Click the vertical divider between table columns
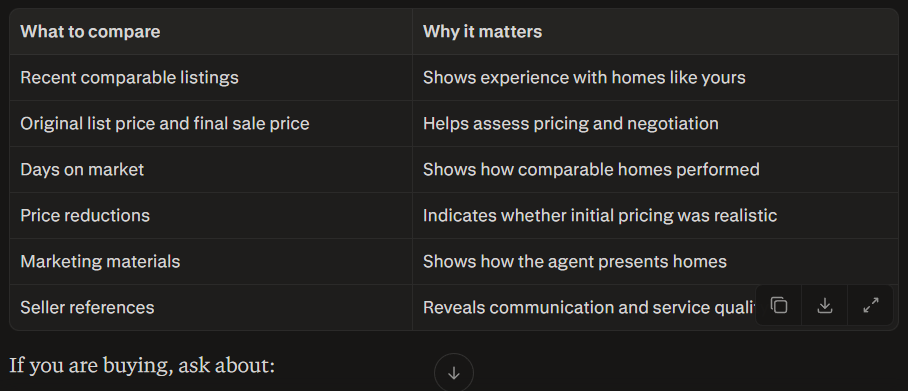This screenshot has height=391, width=908. tap(412, 169)
